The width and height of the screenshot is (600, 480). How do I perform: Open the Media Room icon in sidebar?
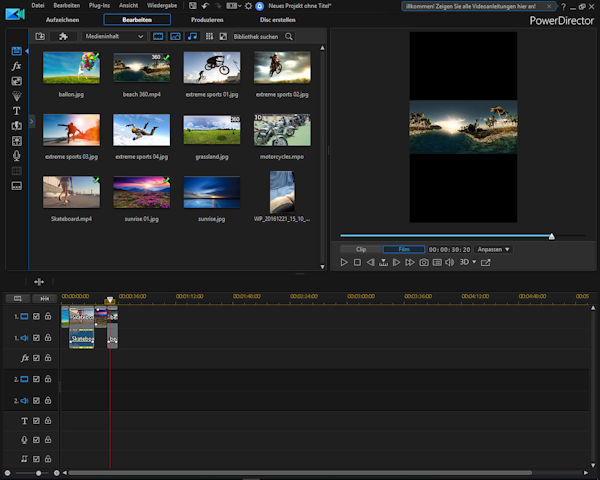pyautogui.click(x=16, y=51)
